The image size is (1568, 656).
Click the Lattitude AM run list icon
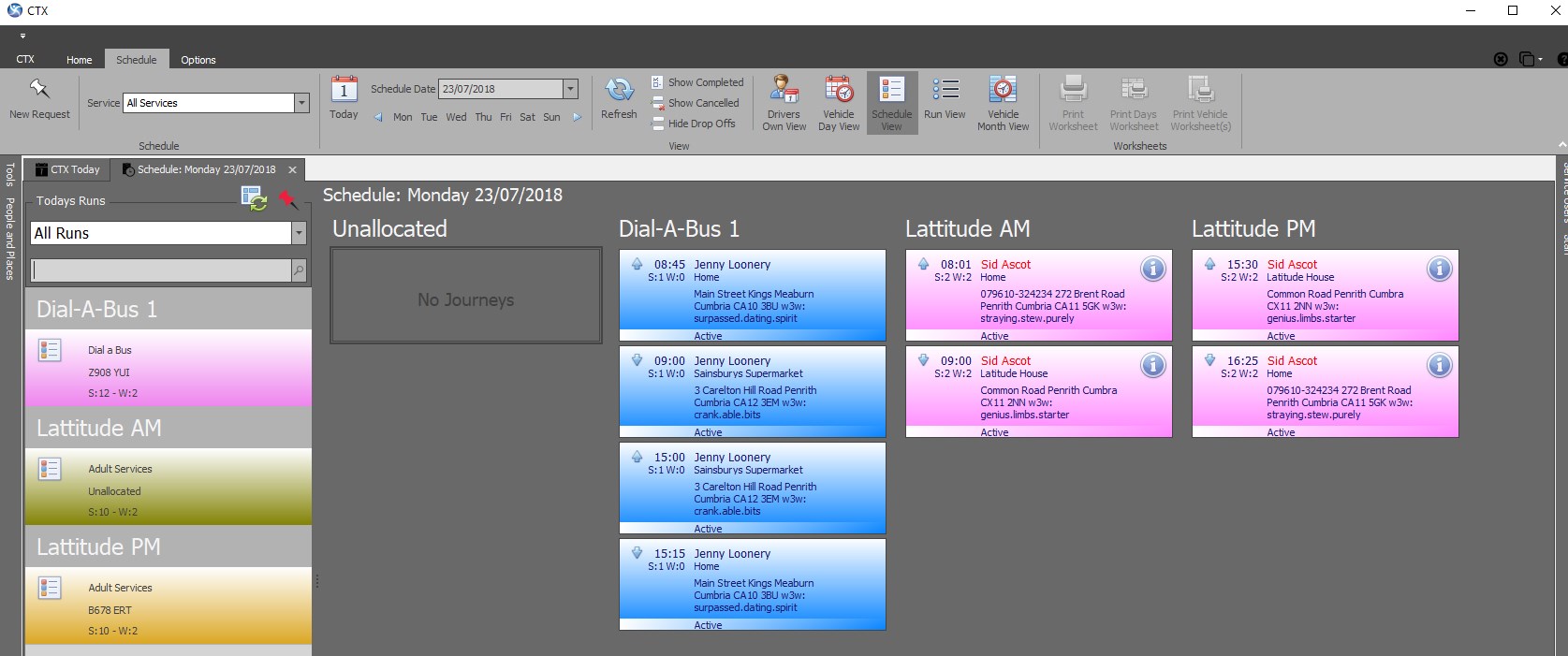pyautogui.click(x=50, y=469)
